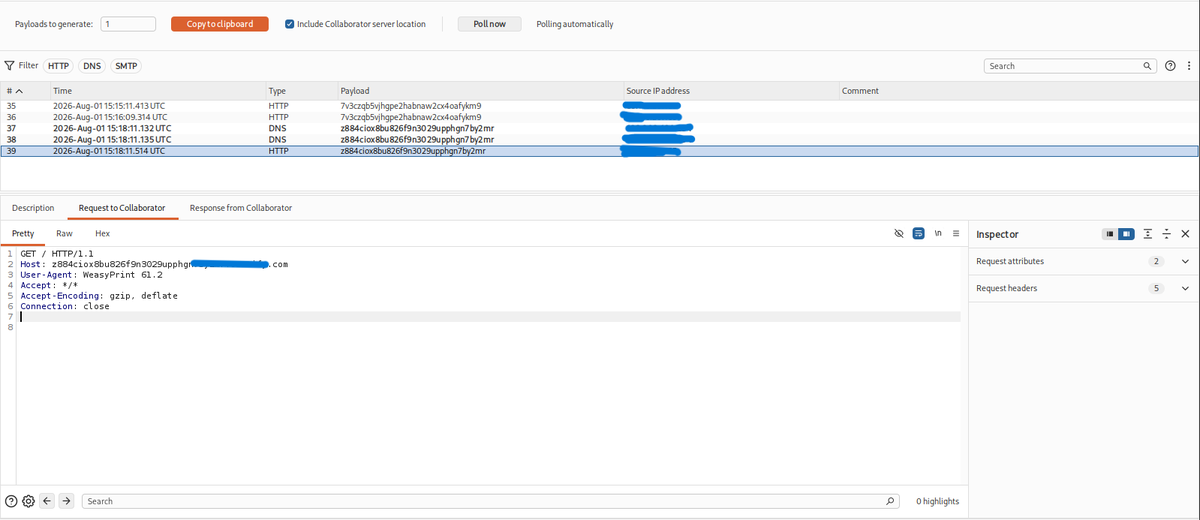Open the three-dot options menu

click(x=1188, y=66)
